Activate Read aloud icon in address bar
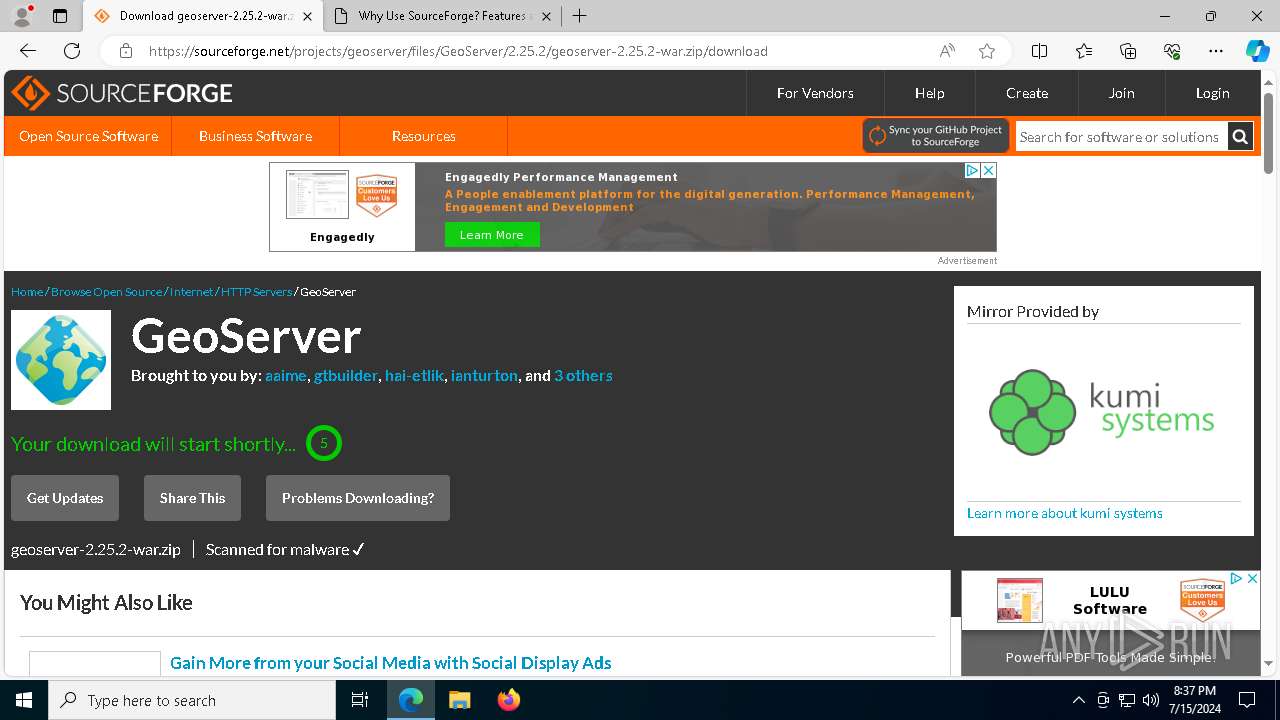Image resolution: width=1280 pixels, height=720 pixels. pos(947,51)
